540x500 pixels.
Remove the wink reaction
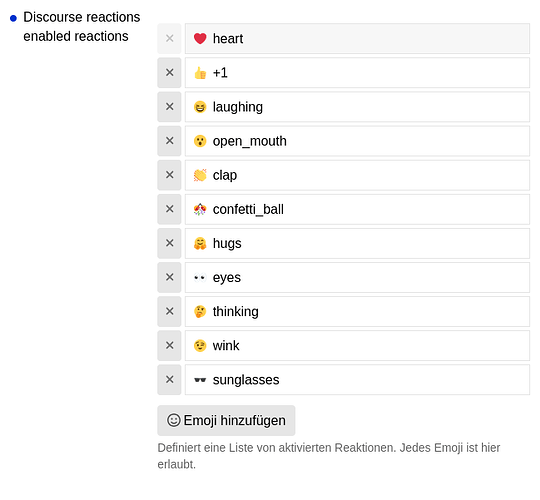[169, 345]
